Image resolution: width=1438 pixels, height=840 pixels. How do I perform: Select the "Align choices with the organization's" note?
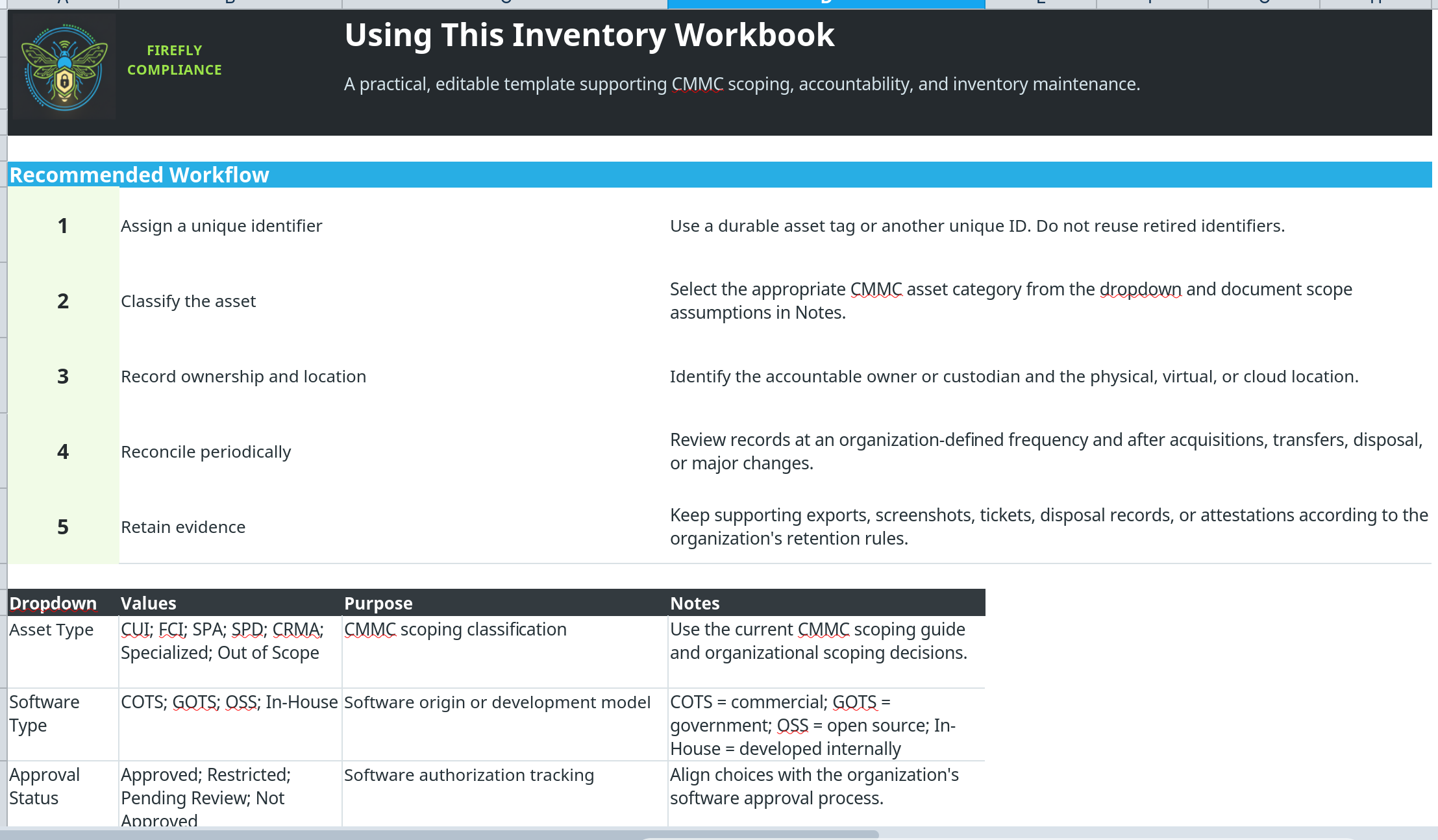point(826,794)
